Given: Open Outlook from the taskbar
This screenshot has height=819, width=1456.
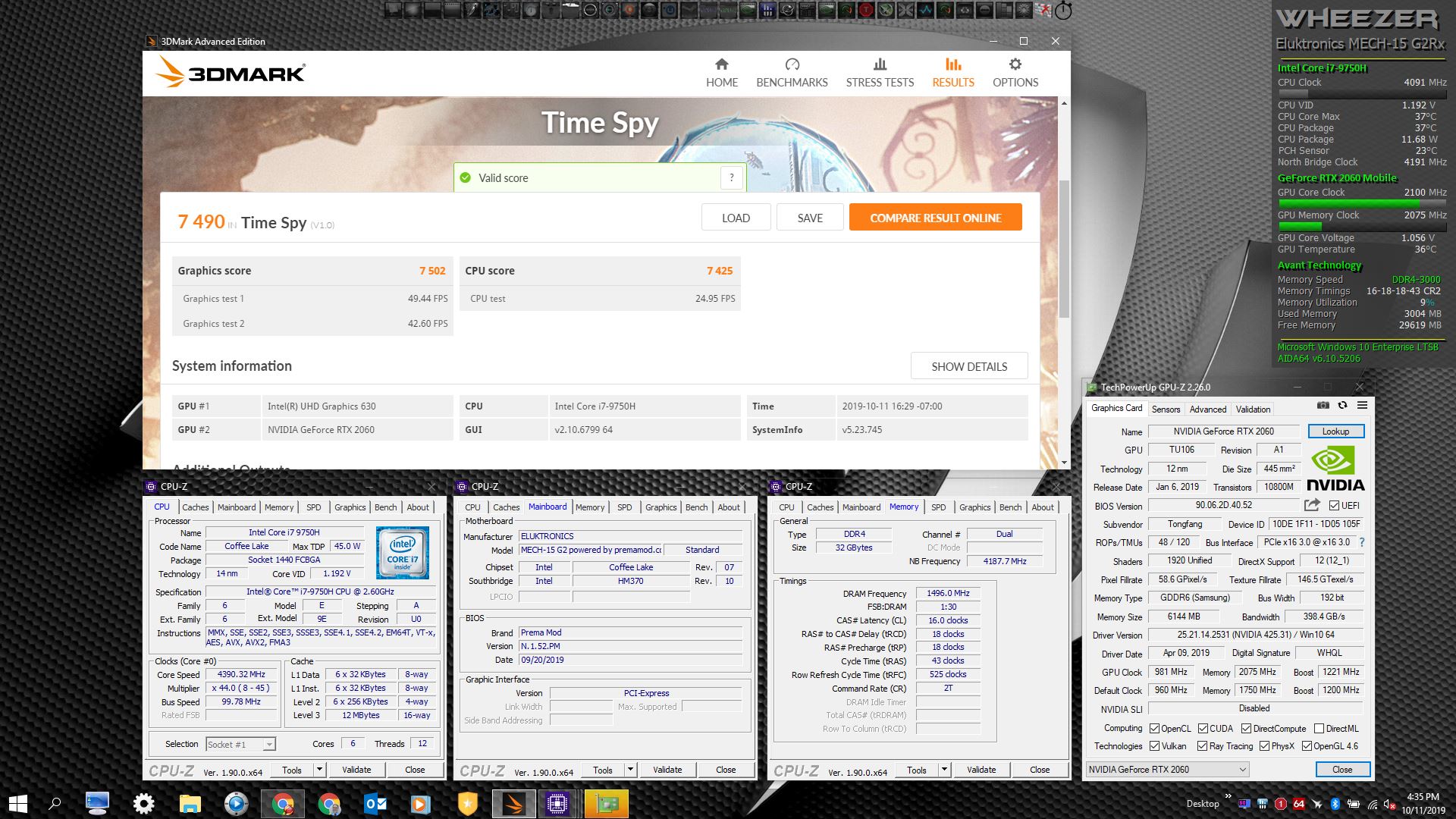Looking at the screenshot, I should click(x=375, y=804).
